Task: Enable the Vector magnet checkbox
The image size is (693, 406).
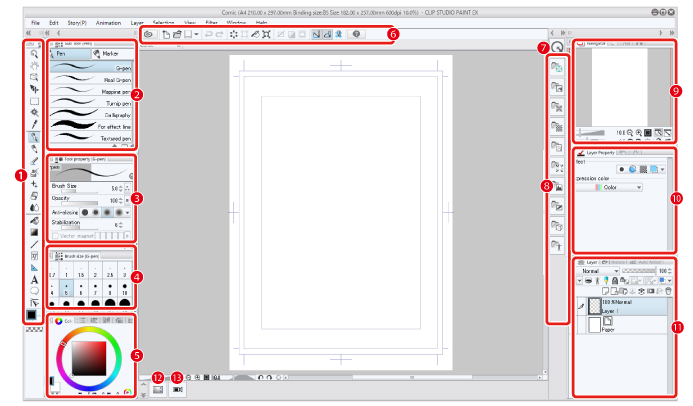Action: tap(55, 236)
